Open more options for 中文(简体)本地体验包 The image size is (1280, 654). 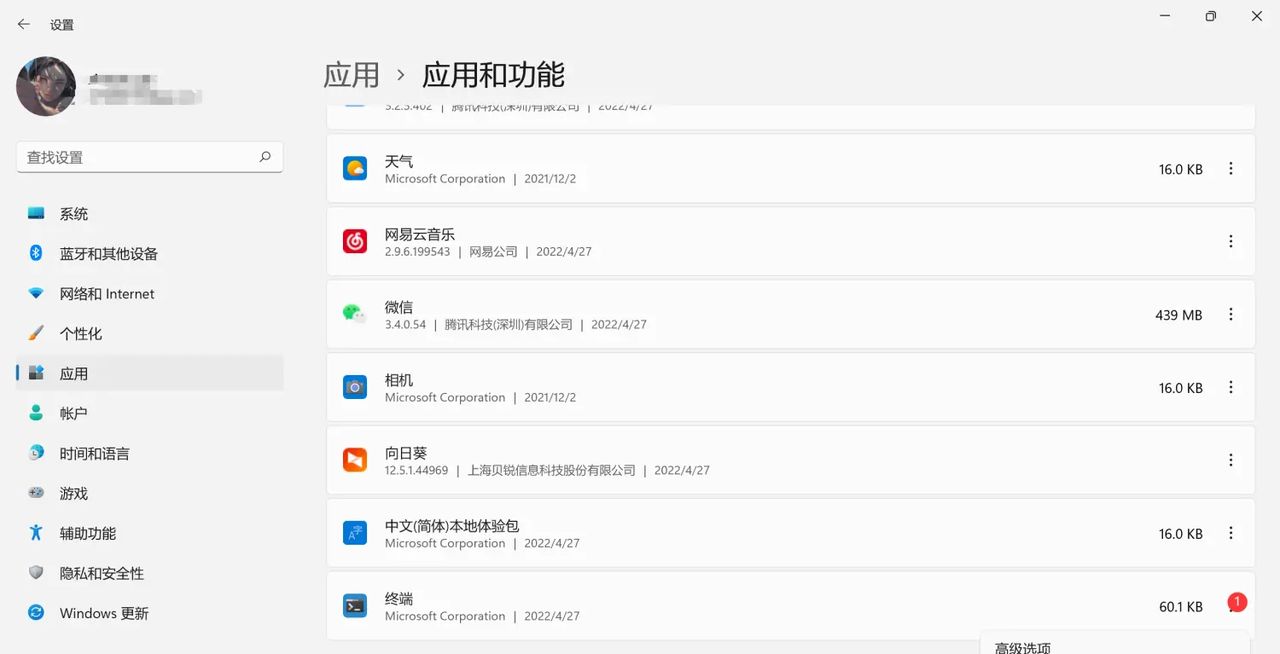click(1231, 533)
